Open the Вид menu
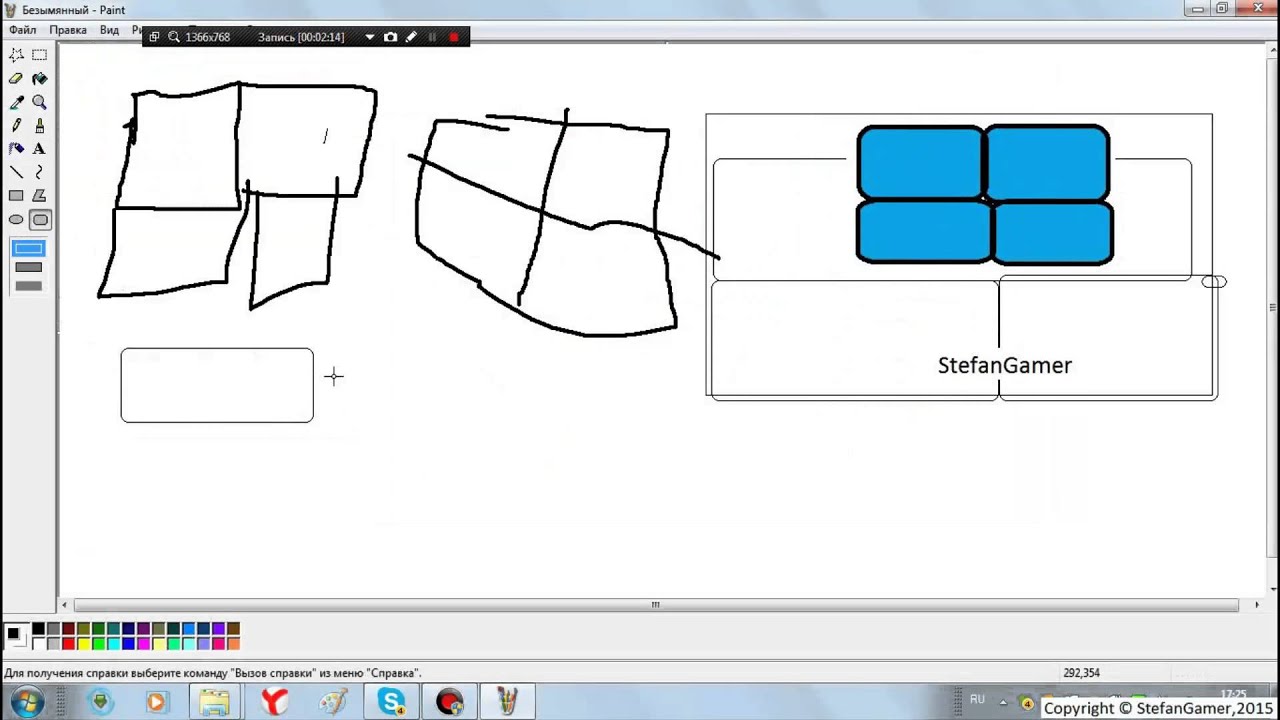 (x=109, y=30)
